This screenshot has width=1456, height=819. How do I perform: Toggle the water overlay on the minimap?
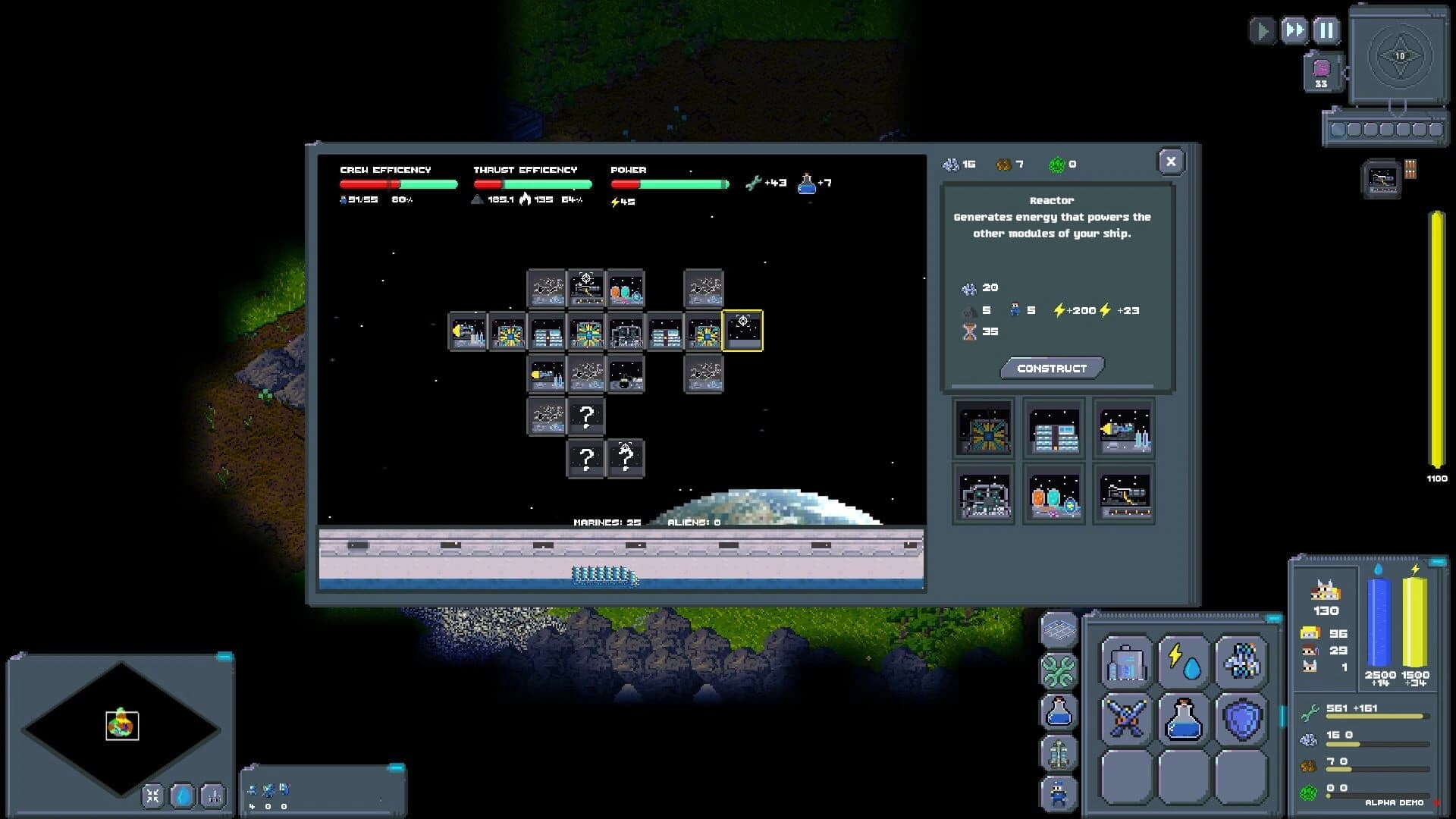tap(181, 795)
